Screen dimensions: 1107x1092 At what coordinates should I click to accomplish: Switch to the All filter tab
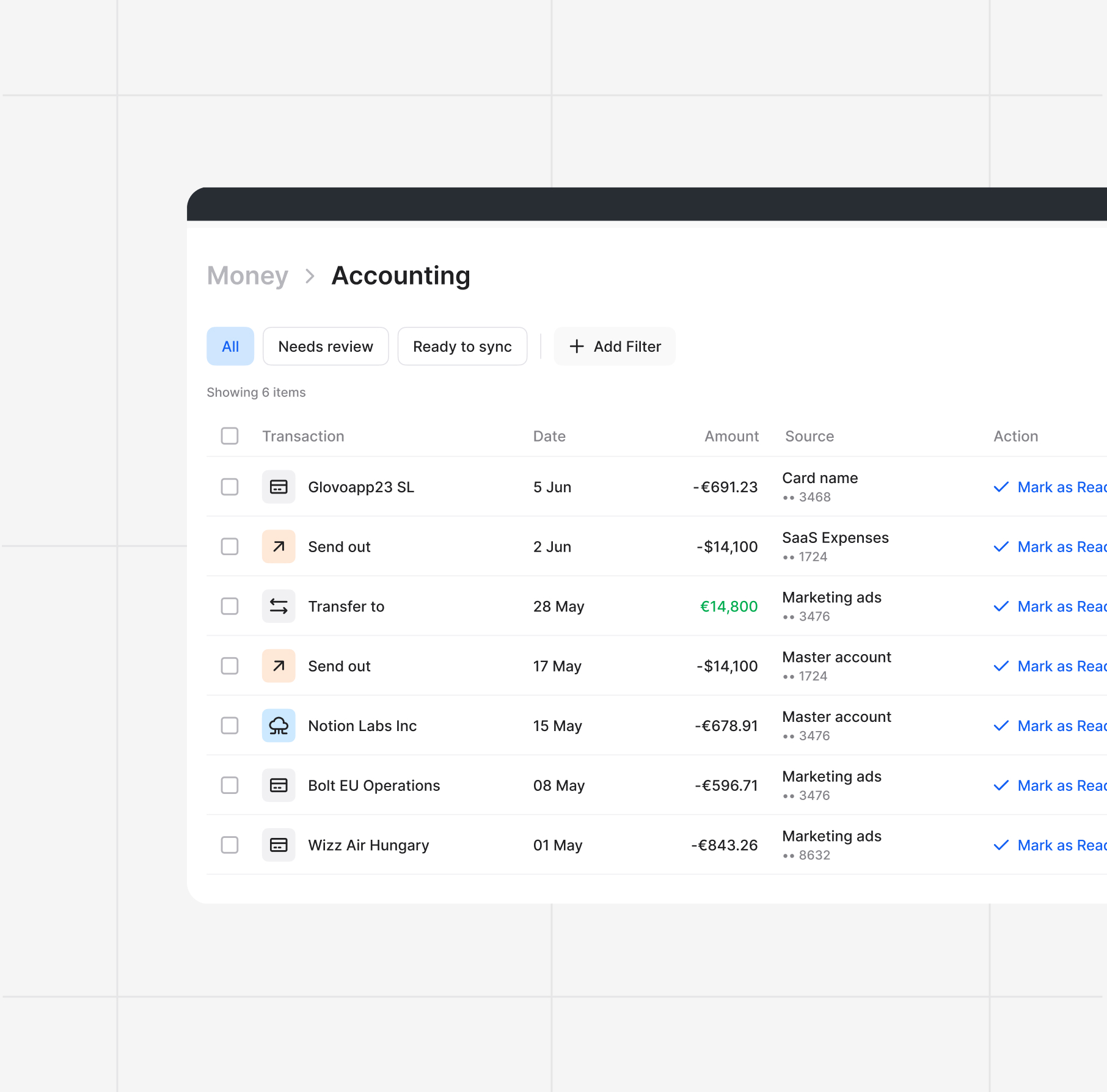[x=230, y=346]
